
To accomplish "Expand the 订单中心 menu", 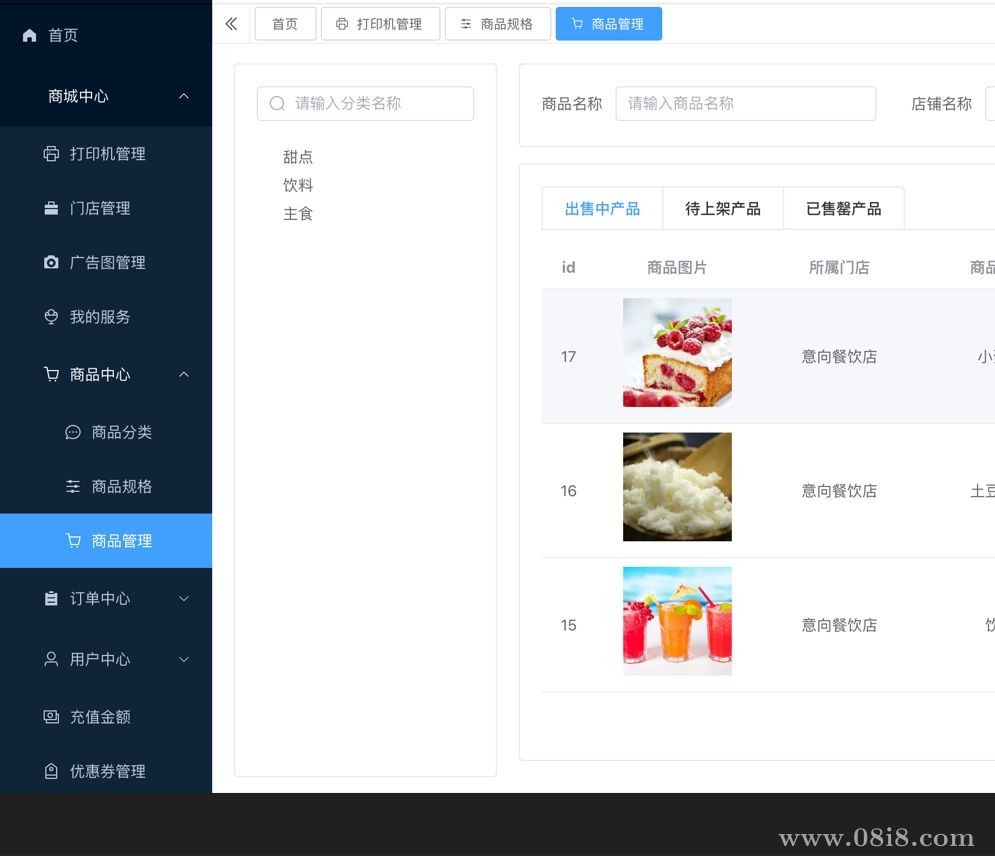I will tap(183, 598).
